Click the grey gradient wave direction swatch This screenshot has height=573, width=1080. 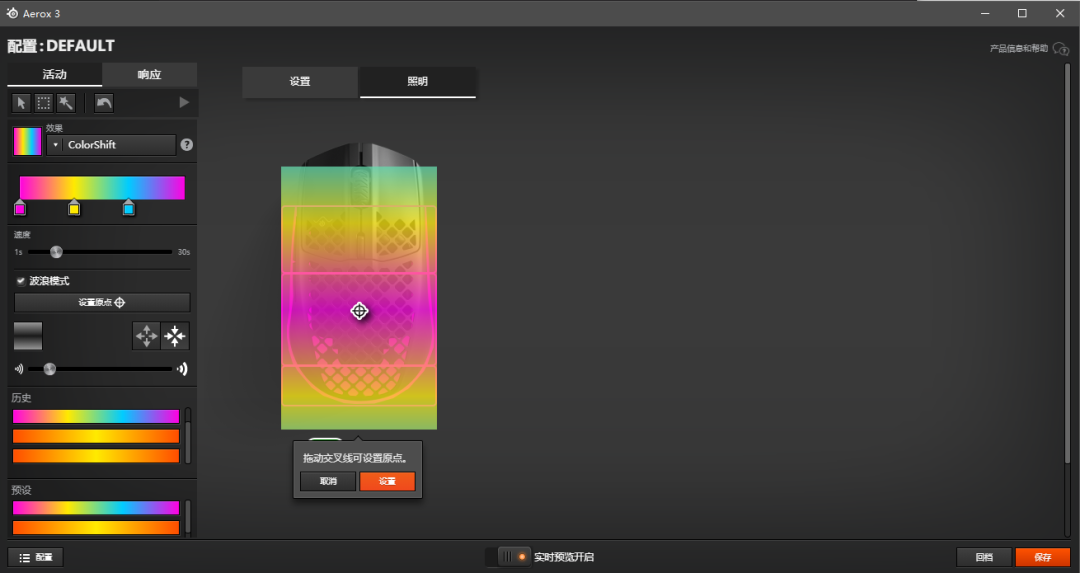tap(28, 336)
